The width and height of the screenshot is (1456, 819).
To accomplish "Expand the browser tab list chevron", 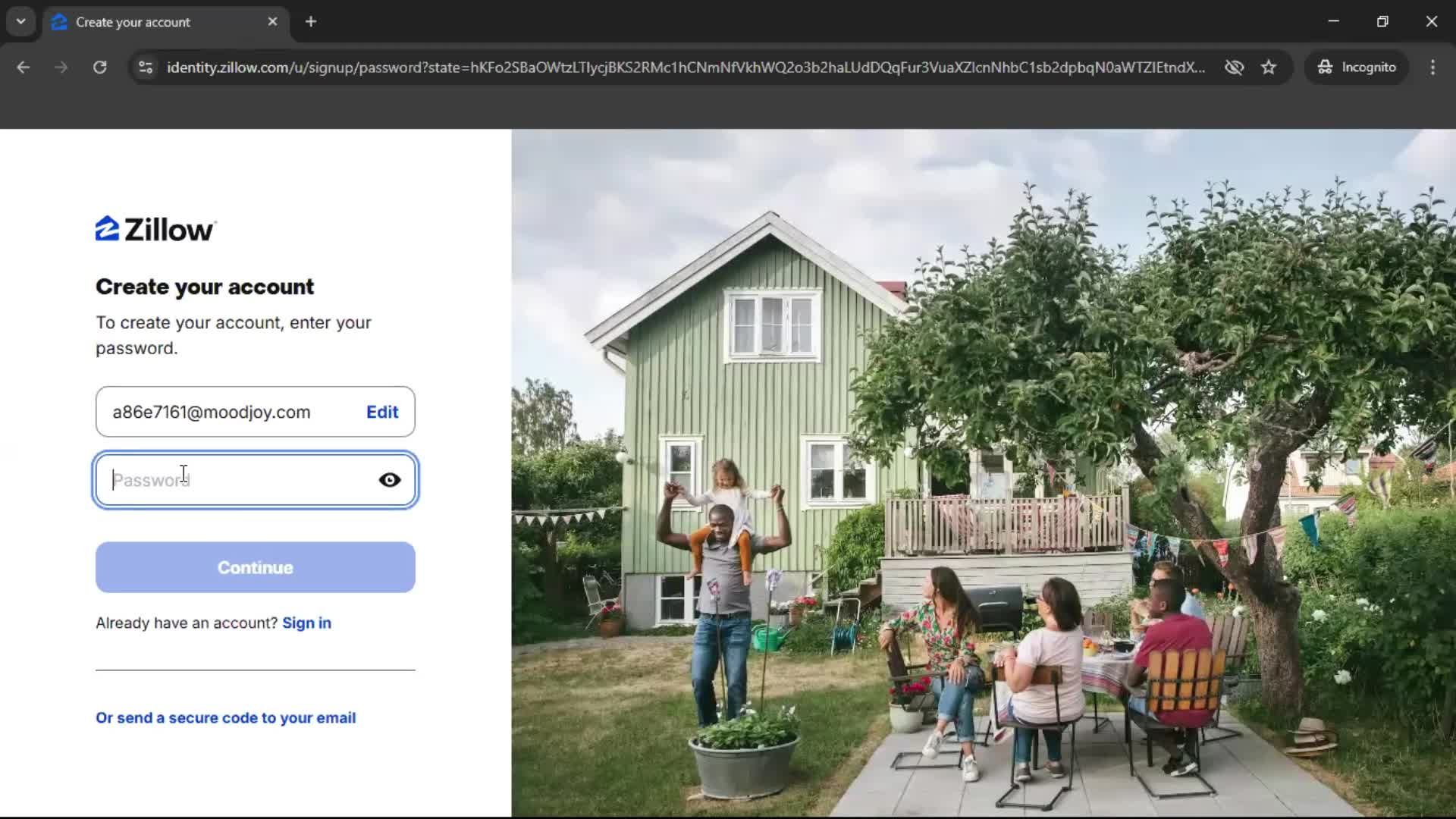I will [20, 21].
